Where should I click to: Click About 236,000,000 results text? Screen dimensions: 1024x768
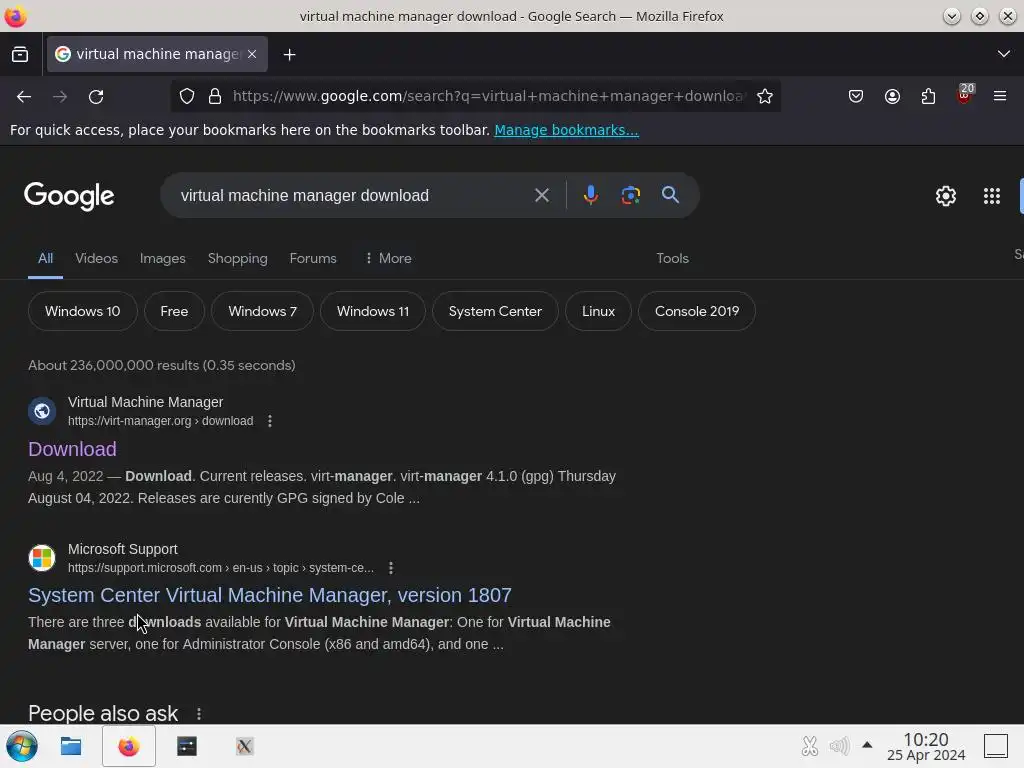(x=162, y=366)
